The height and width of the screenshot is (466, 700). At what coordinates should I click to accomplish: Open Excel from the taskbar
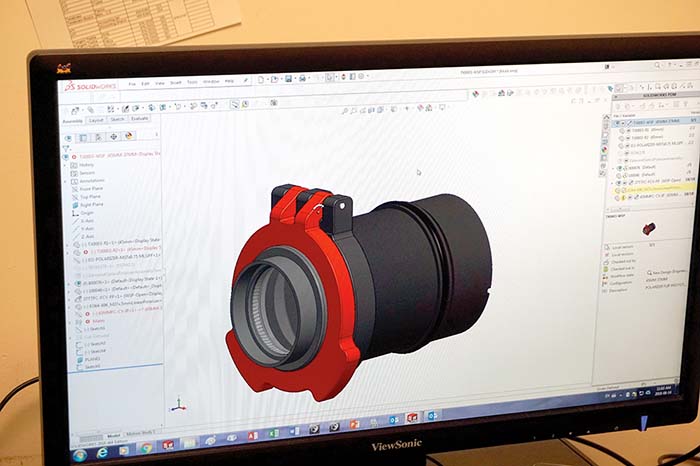pos(273,433)
